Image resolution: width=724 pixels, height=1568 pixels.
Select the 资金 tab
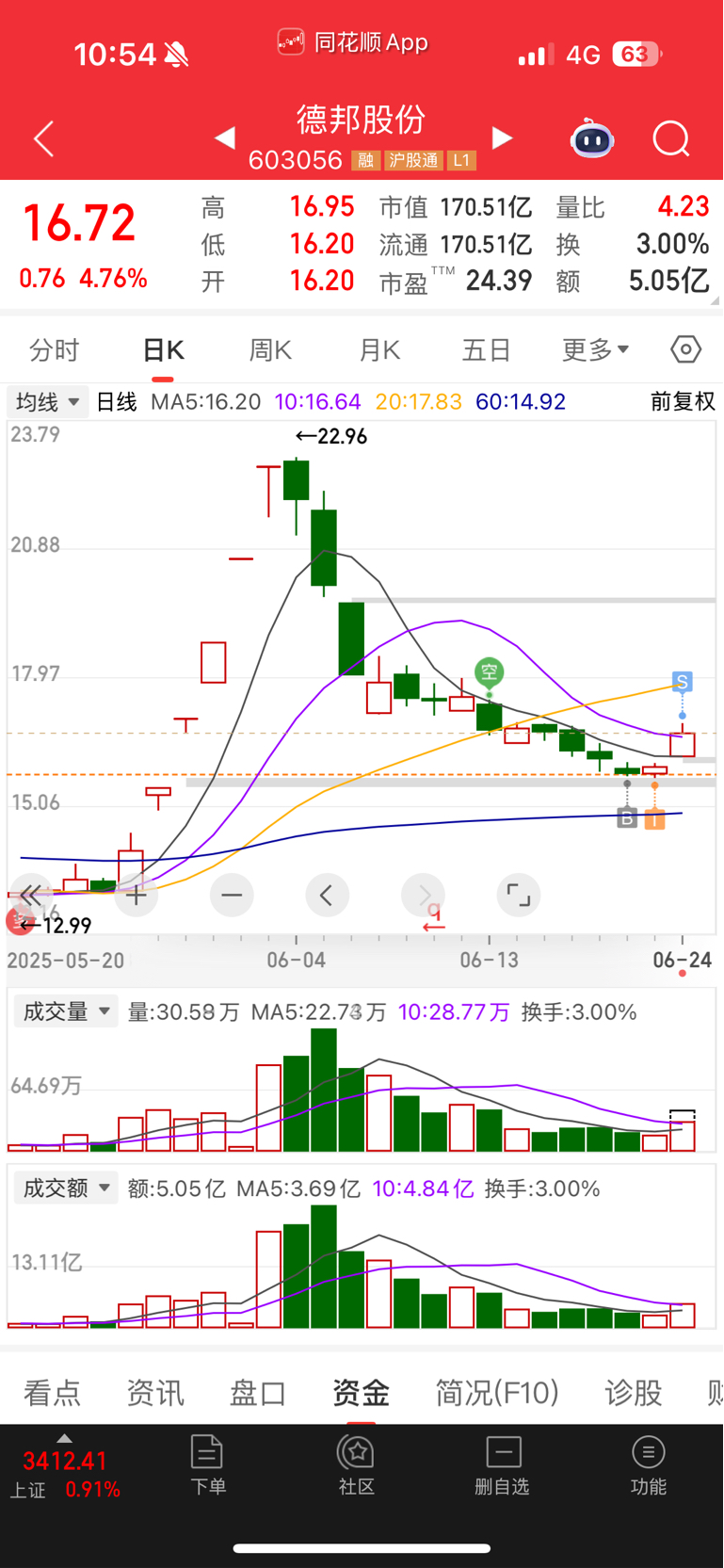coord(361,1392)
